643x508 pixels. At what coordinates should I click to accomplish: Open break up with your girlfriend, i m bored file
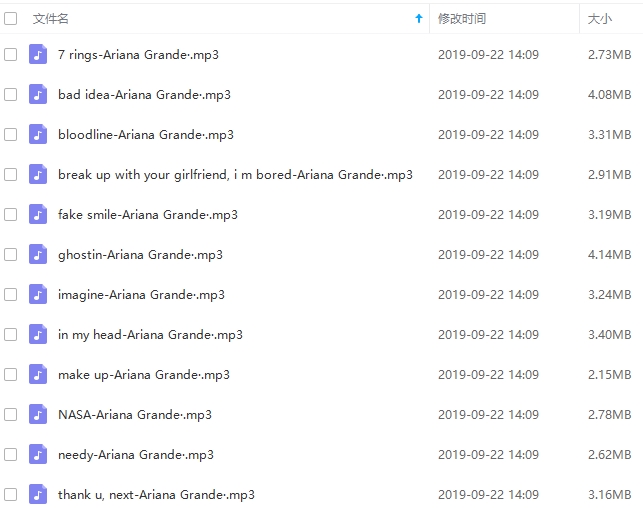pyautogui.click(x=235, y=175)
